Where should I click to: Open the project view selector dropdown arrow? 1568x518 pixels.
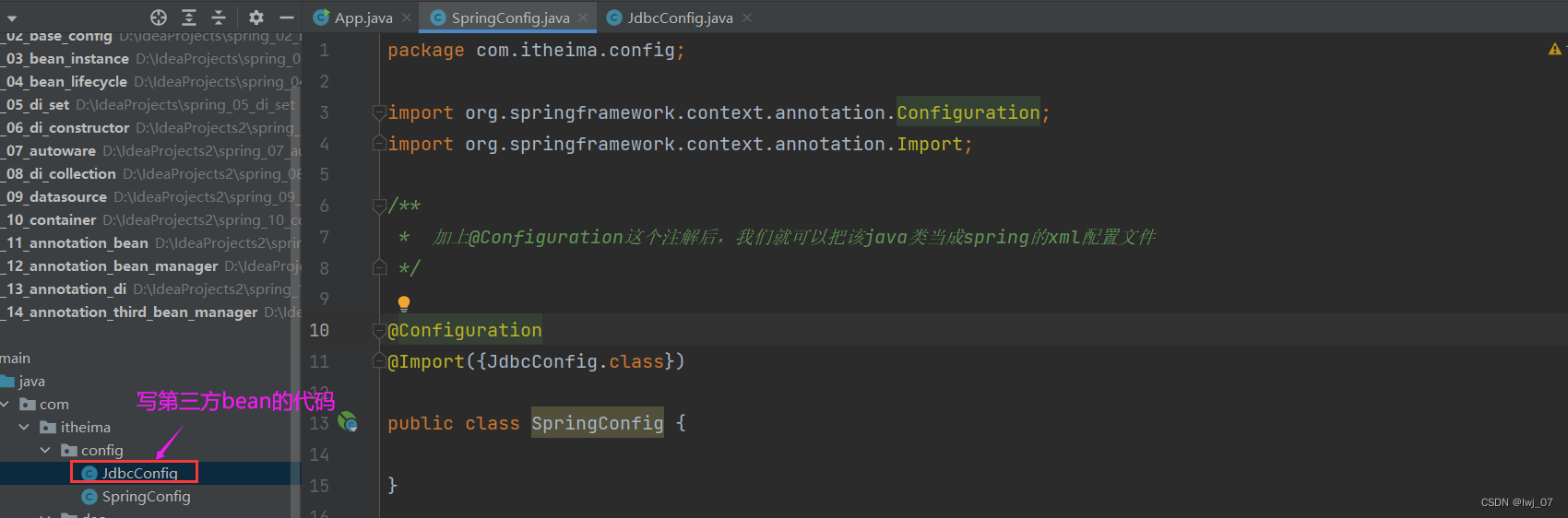point(12,18)
